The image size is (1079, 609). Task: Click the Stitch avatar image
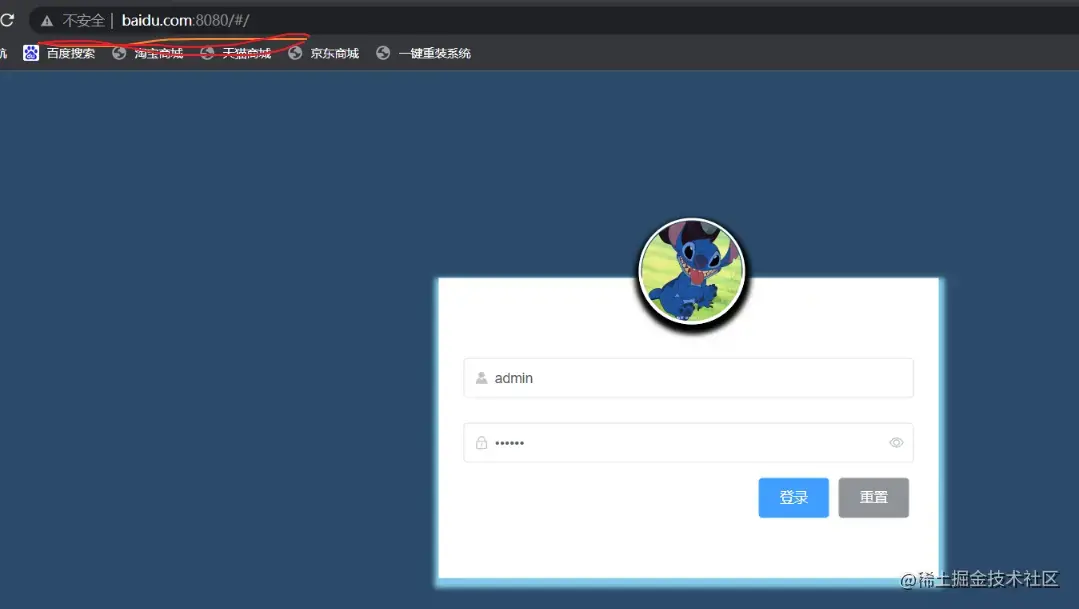click(692, 271)
